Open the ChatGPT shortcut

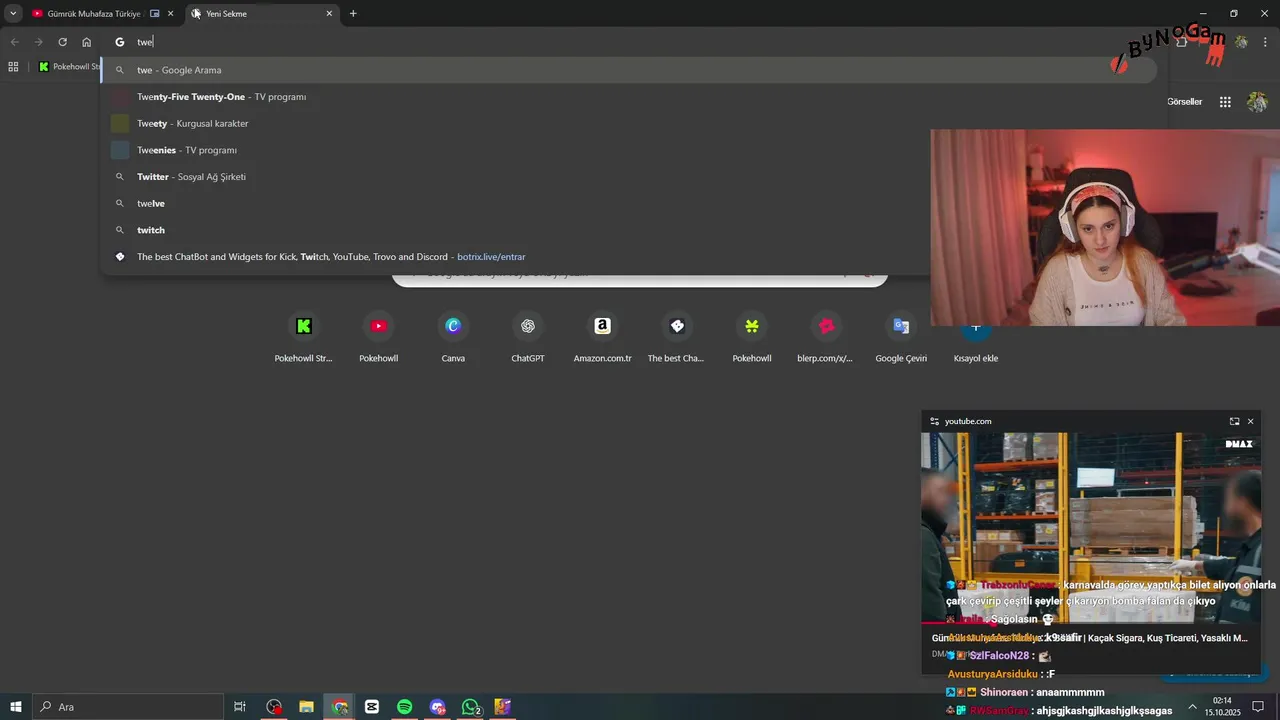(x=528, y=338)
